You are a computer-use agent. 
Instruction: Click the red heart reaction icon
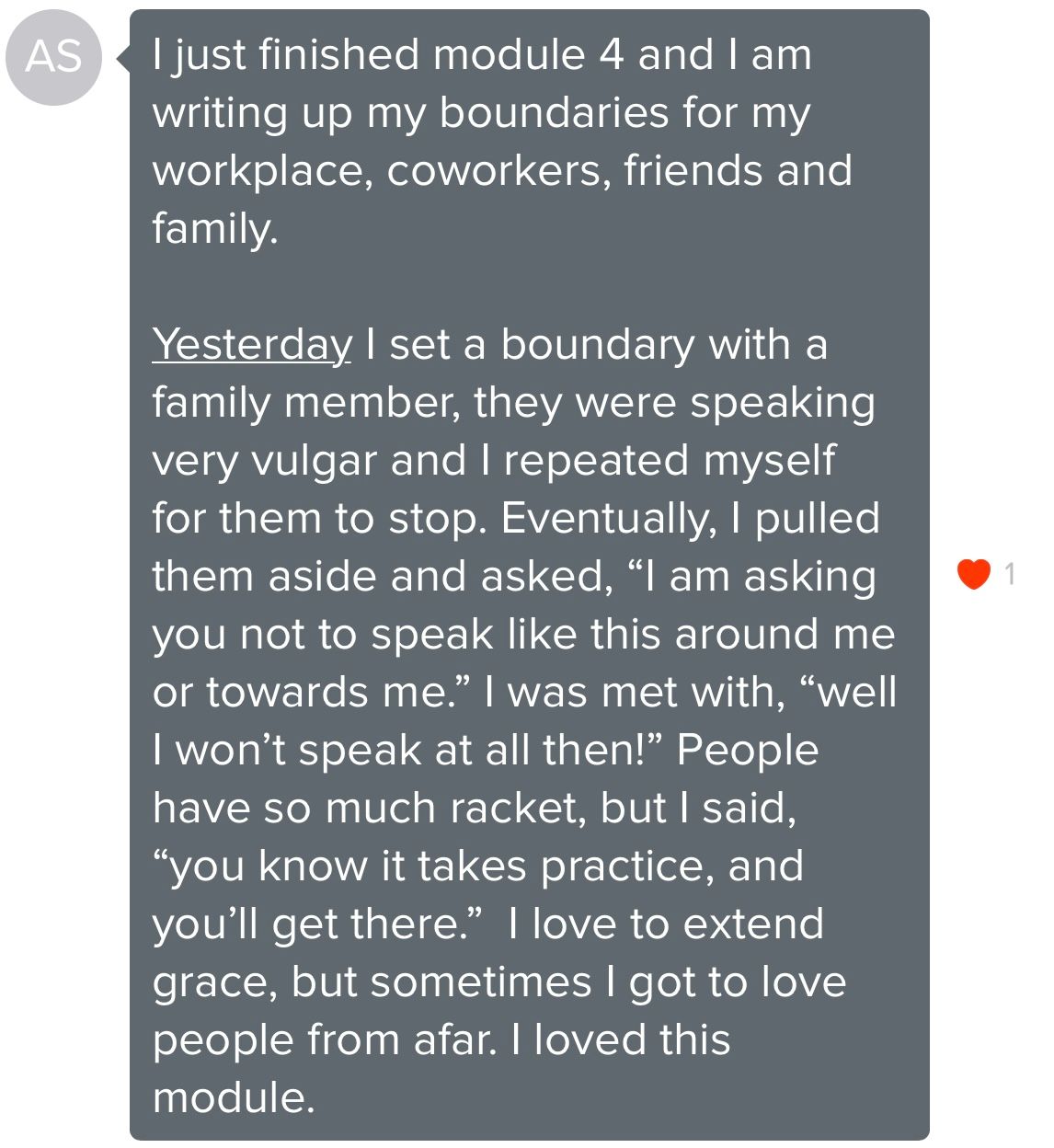click(973, 574)
